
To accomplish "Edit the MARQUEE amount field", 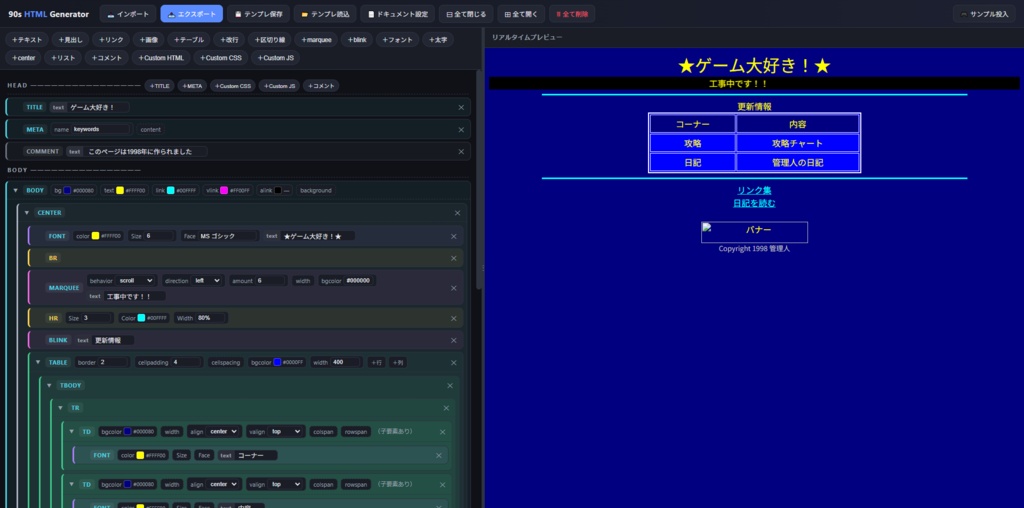I will coord(271,280).
